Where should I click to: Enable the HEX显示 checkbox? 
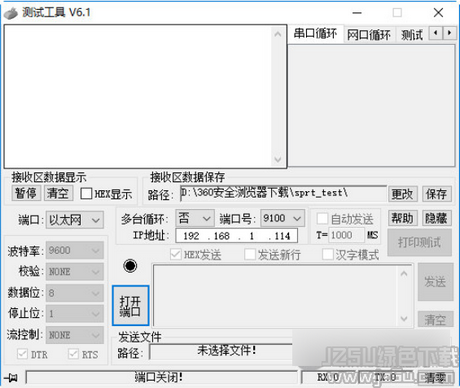pyautogui.click(x=86, y=194)
